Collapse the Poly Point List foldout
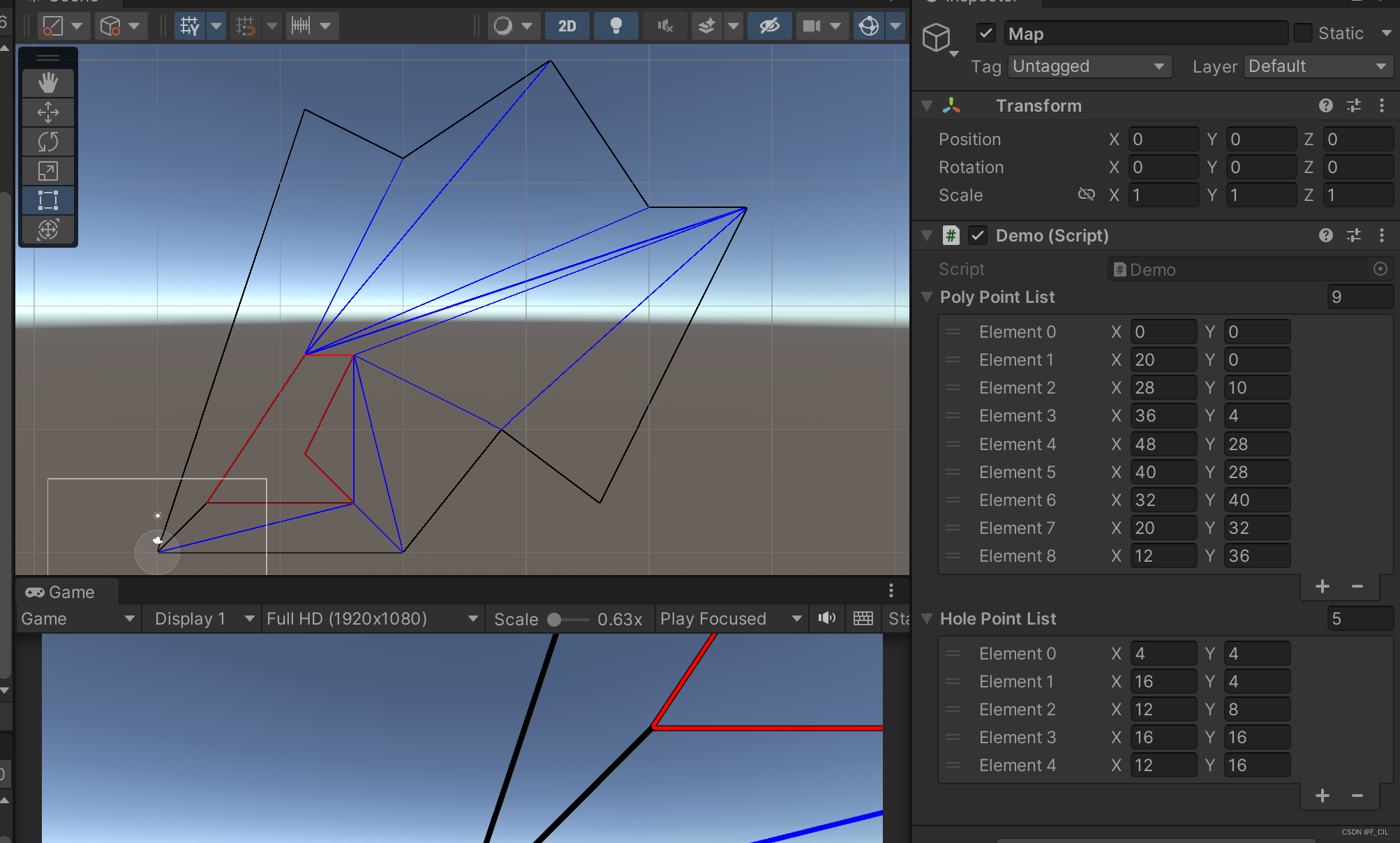Image resolution: width=1400 pixels, height=843 pixels. coord(927,297)
